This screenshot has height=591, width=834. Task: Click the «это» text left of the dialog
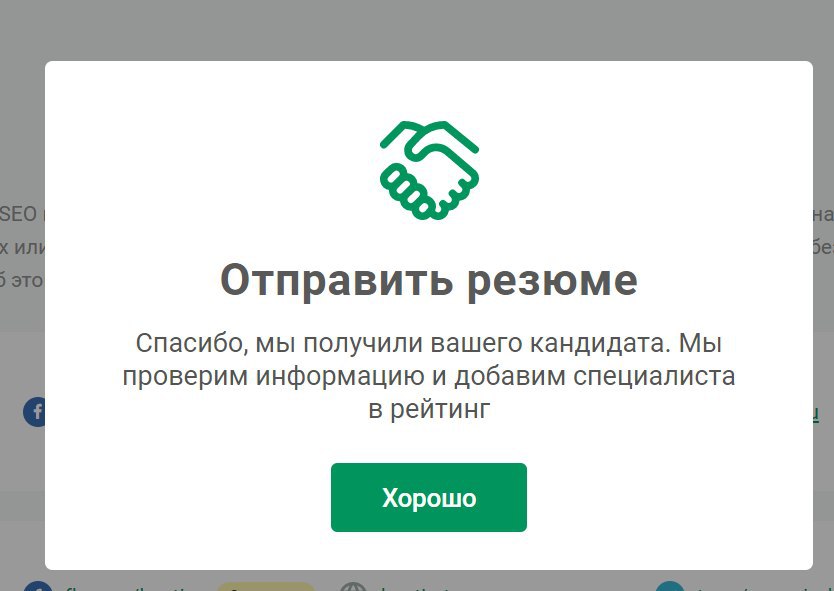pyautogui.click(x=28, y=280)
